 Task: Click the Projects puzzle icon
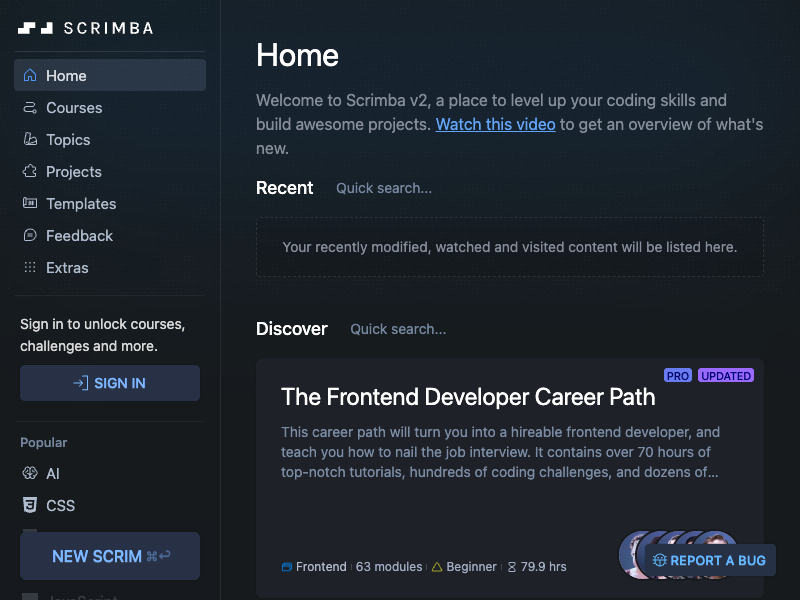[30, 171]
